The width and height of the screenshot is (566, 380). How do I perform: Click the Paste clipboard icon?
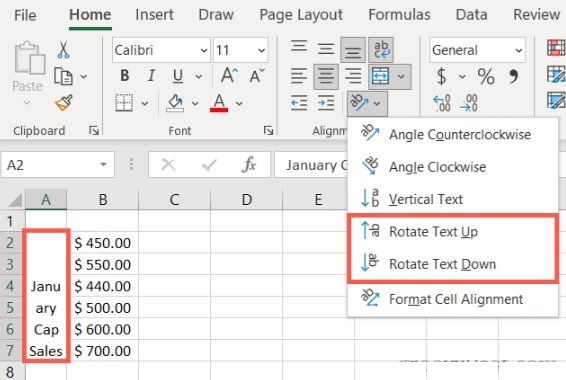pos(29,58)
